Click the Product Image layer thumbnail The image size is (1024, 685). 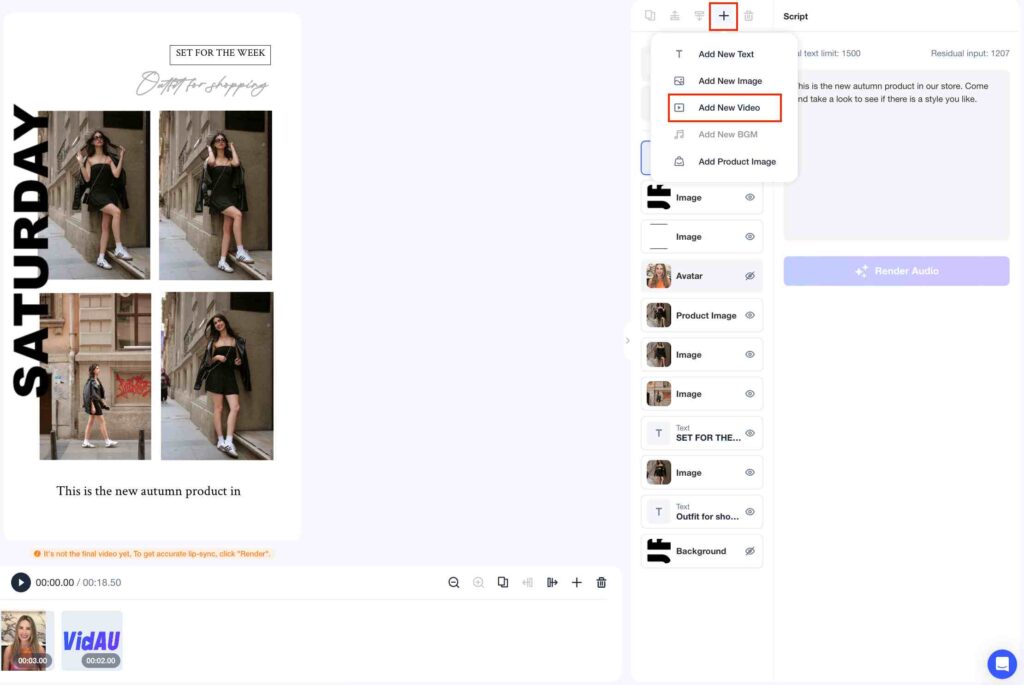(x=658, y=315)
